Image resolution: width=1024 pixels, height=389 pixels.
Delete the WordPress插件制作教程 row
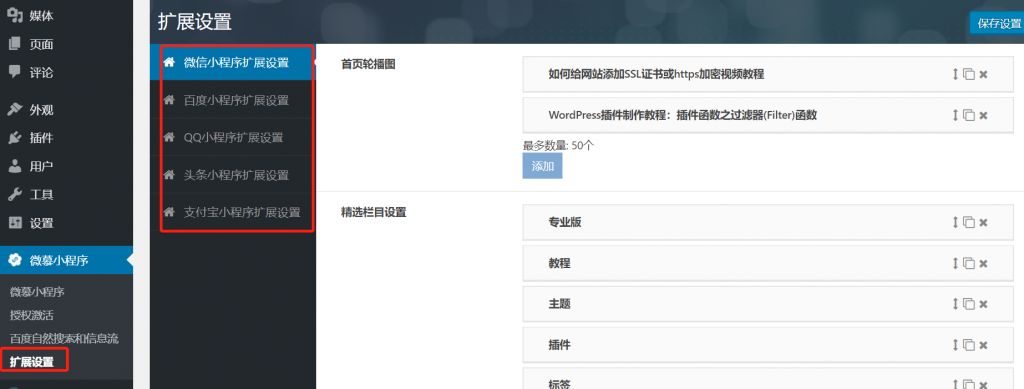pos(984,116)
